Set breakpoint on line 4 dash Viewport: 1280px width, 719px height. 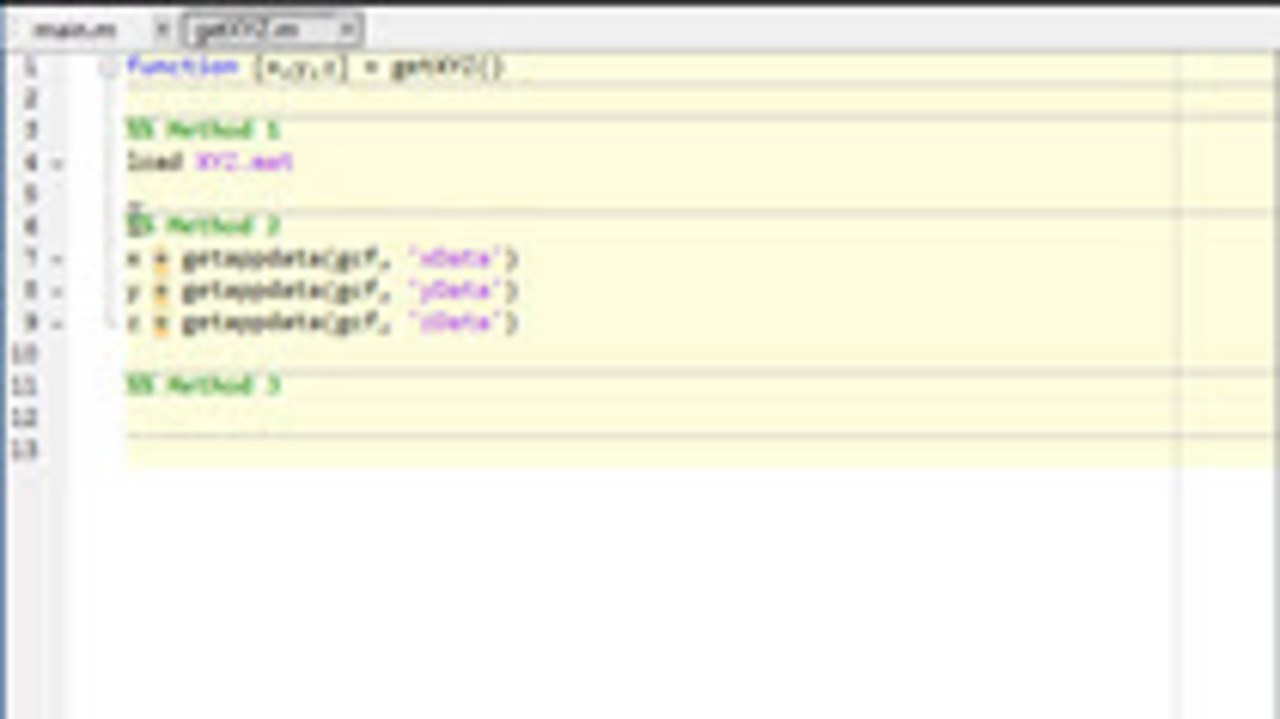point(57,163)
